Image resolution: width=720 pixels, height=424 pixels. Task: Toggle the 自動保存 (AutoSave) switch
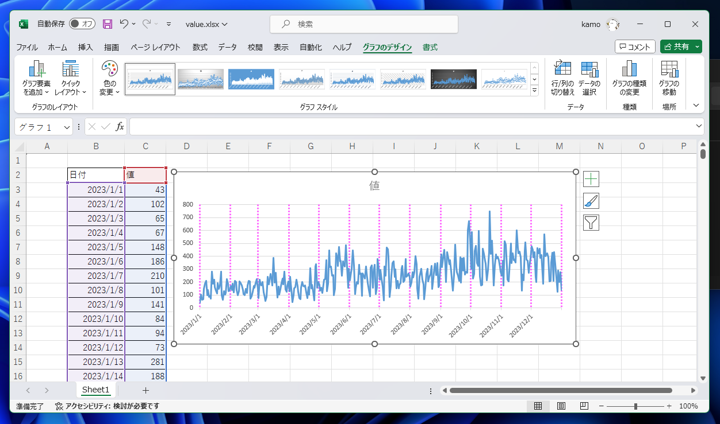point(82,24)
